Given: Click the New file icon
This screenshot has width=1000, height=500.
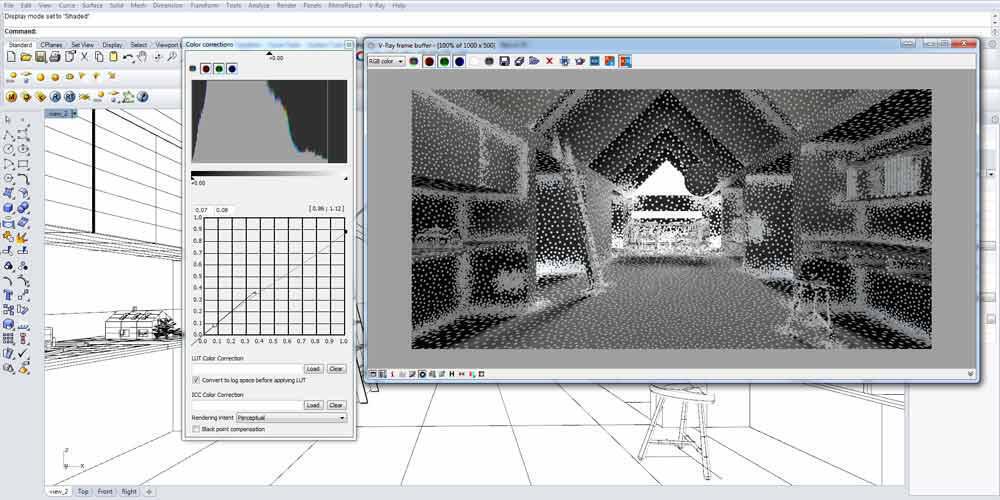Looking at the screenshot, I should click(11, 57).
